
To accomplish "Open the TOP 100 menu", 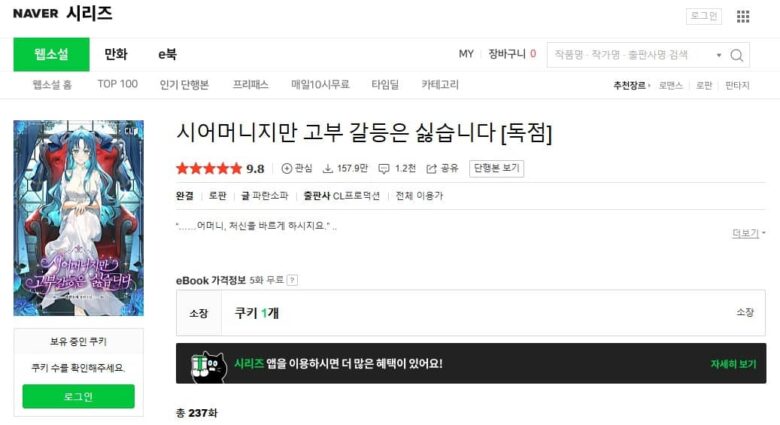I will (117, 84).
